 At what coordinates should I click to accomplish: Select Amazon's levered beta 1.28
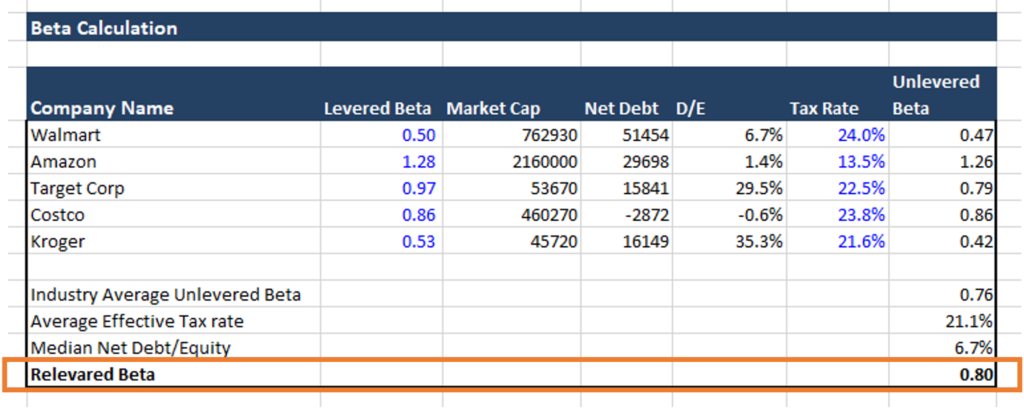pyautogui.click(x=381, y=162)
